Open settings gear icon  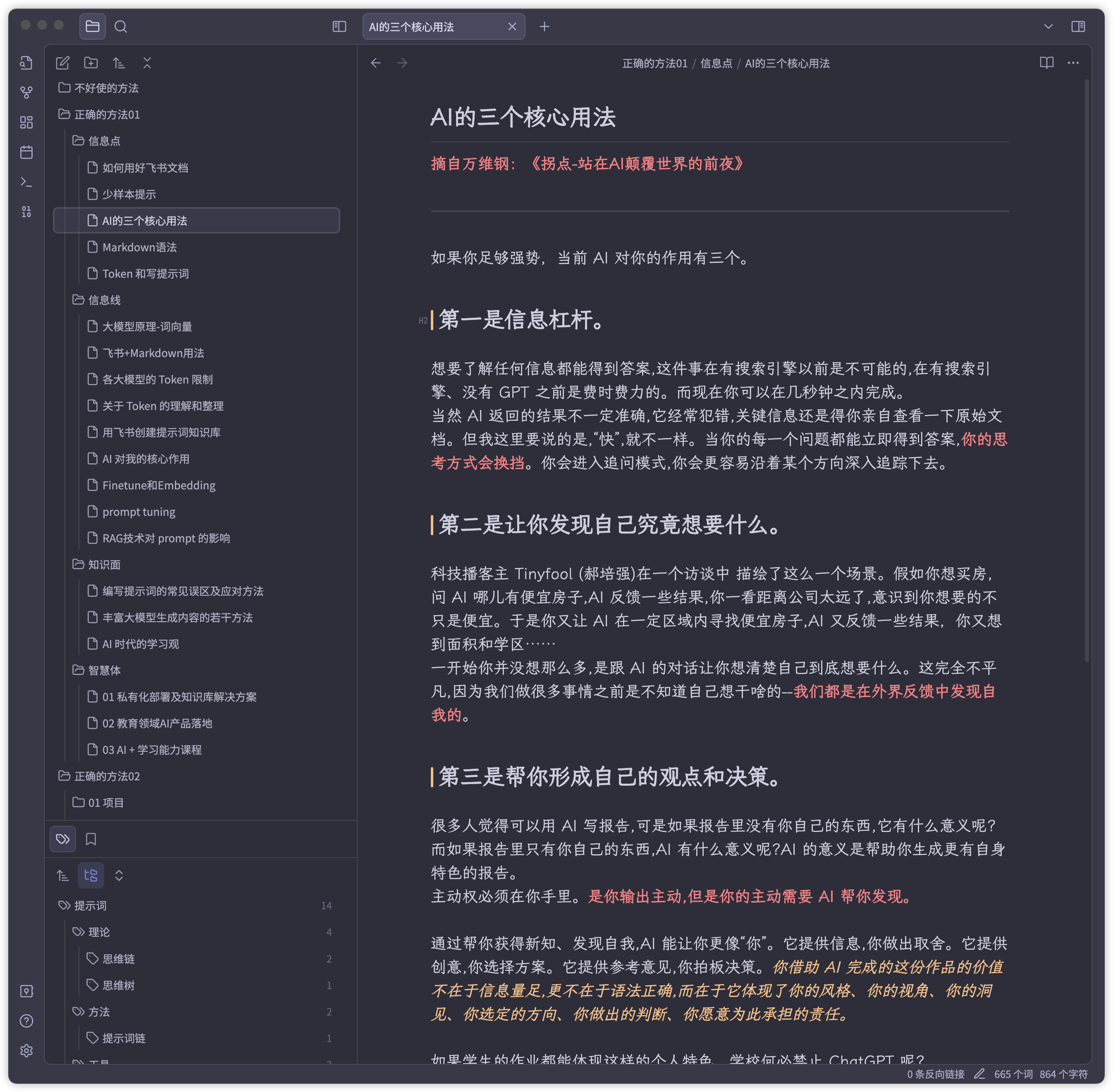pyautogui.click(x=26, y=1051)
